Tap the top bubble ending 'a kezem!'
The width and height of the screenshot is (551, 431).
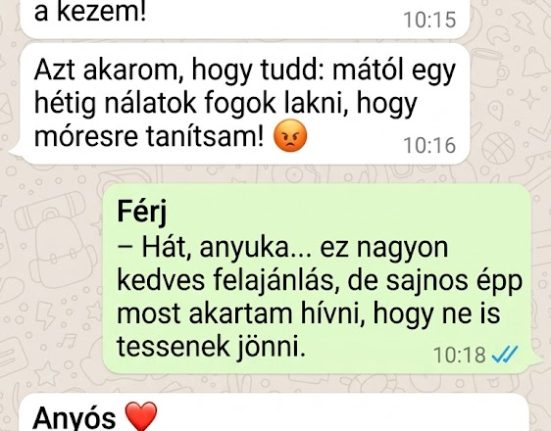coord(245,18)
